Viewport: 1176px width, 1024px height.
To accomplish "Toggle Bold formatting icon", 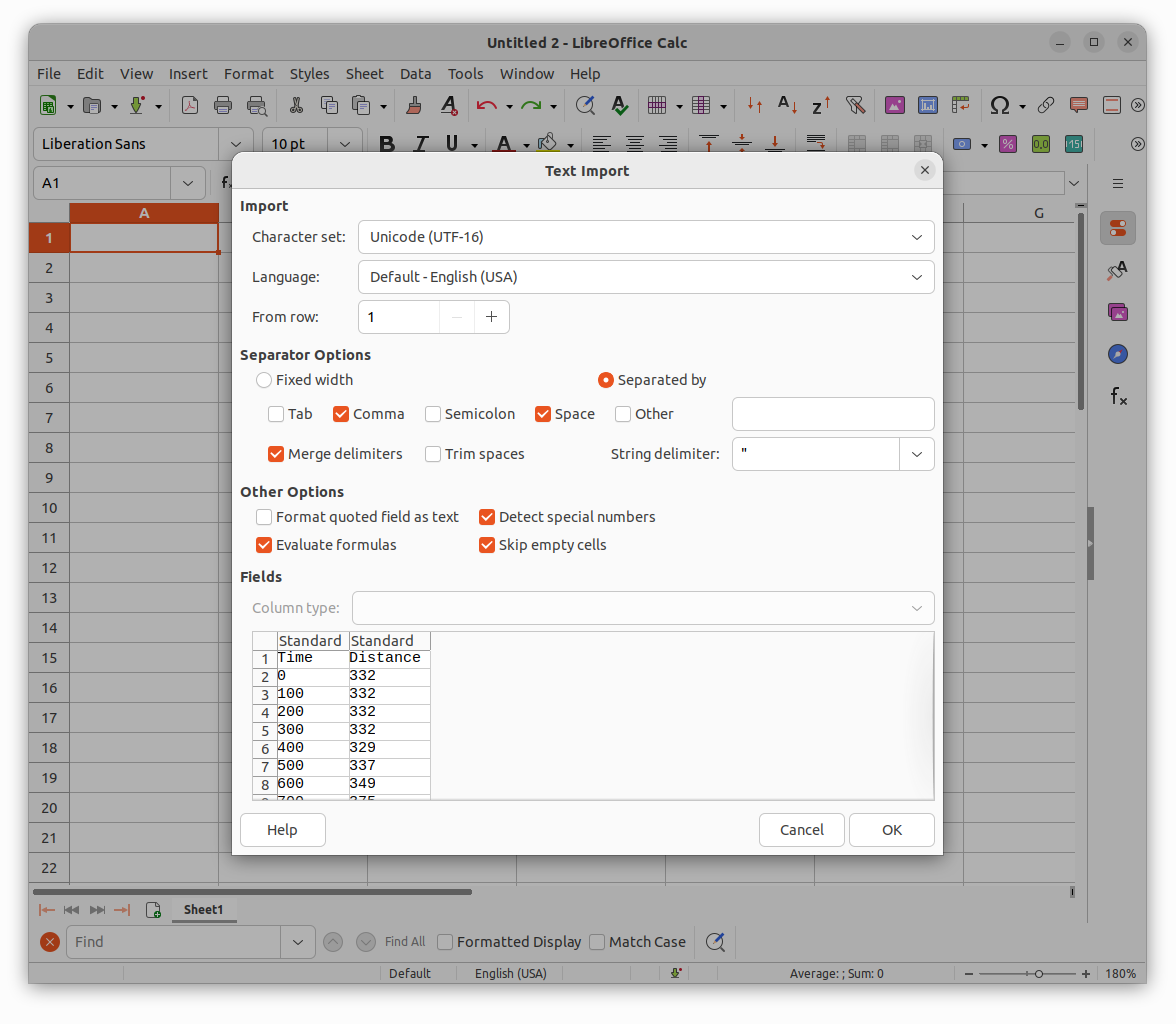I will click(387, 144).
